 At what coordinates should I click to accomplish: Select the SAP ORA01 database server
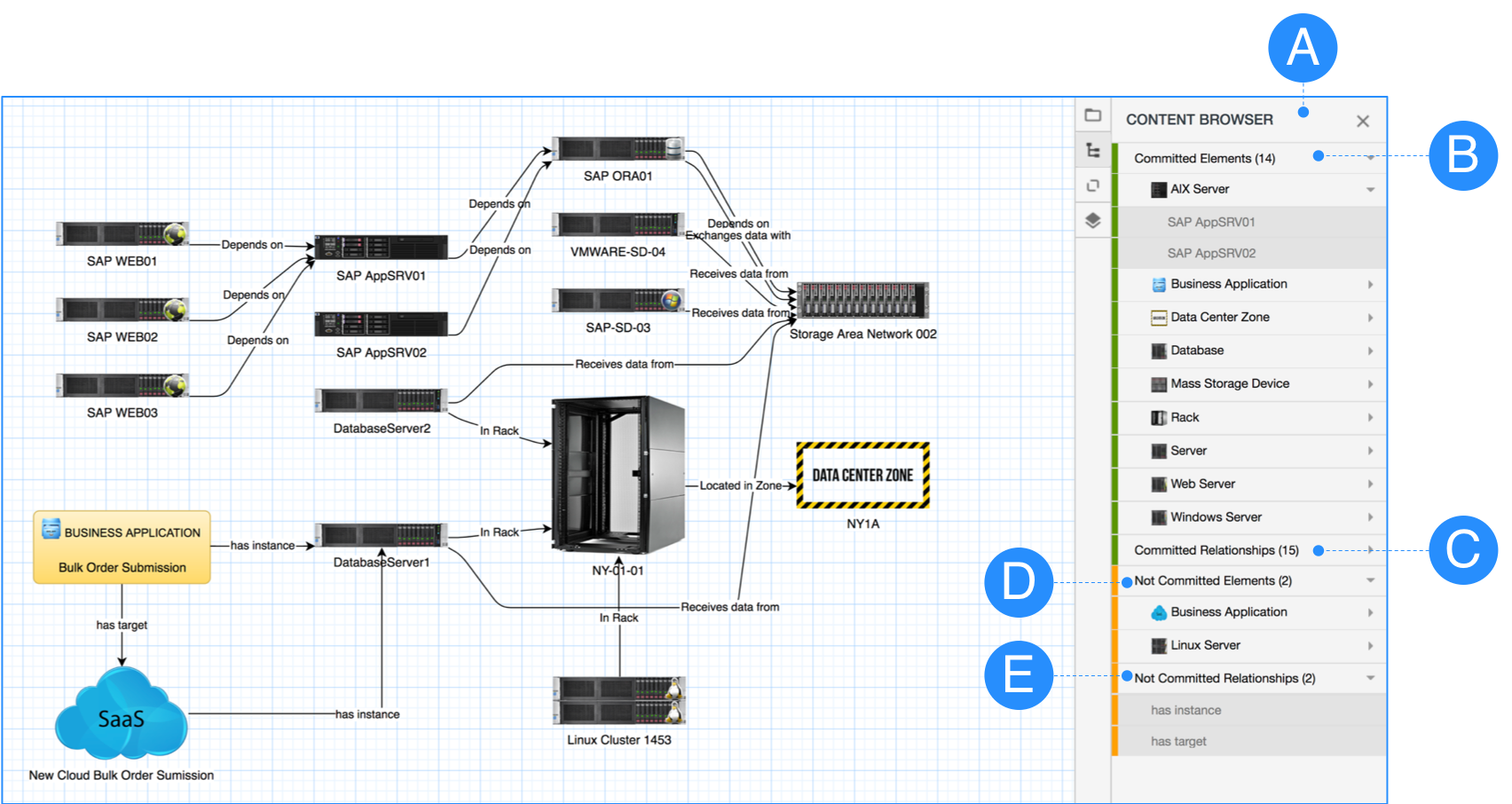click(618, 149)
